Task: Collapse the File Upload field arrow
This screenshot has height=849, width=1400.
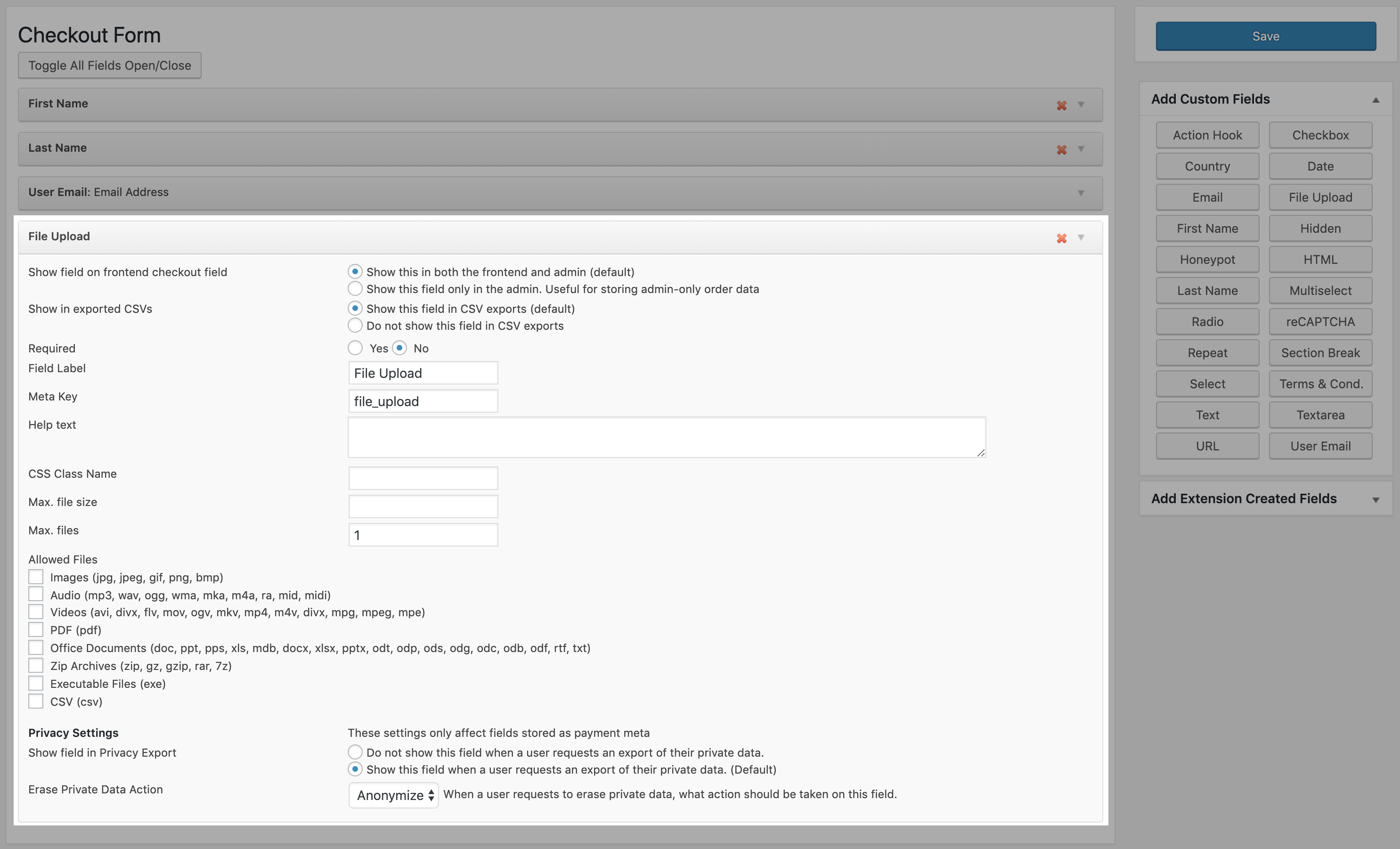Action: point(1081,237)
